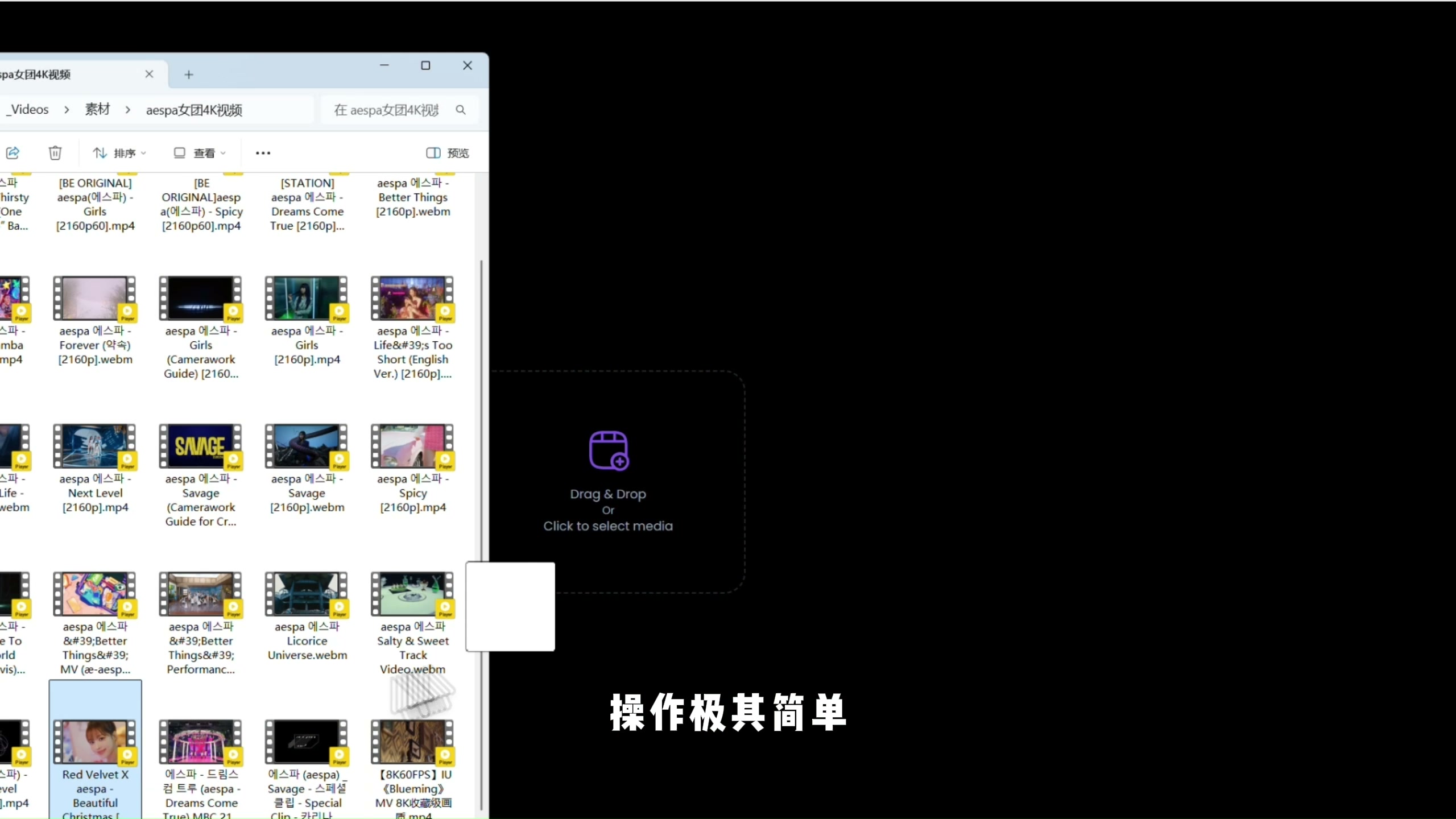Select Spicy [2160p].mp4 thumbnail

(x=412, y=446)
